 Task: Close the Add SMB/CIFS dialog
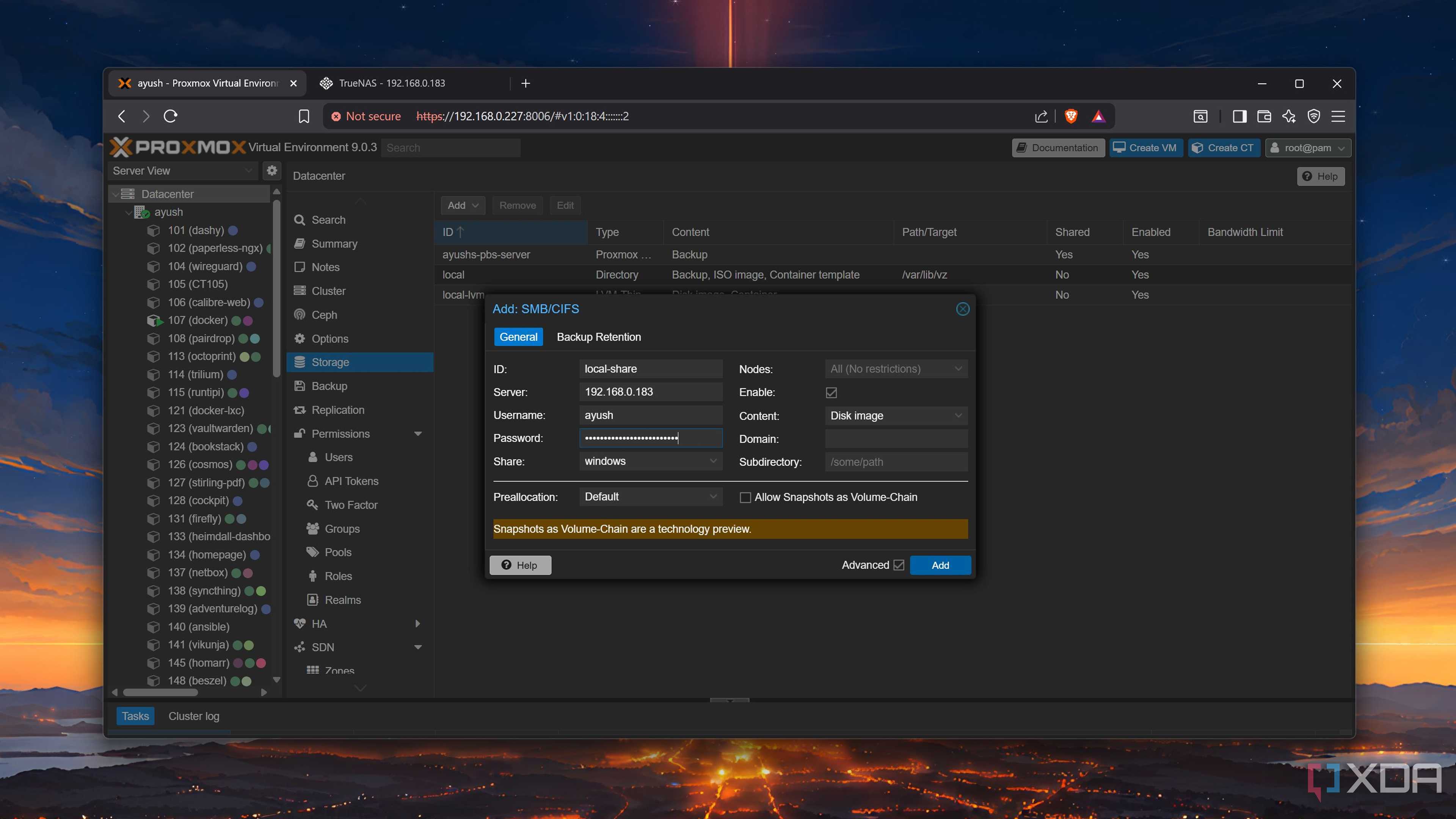tap(962, 309)
